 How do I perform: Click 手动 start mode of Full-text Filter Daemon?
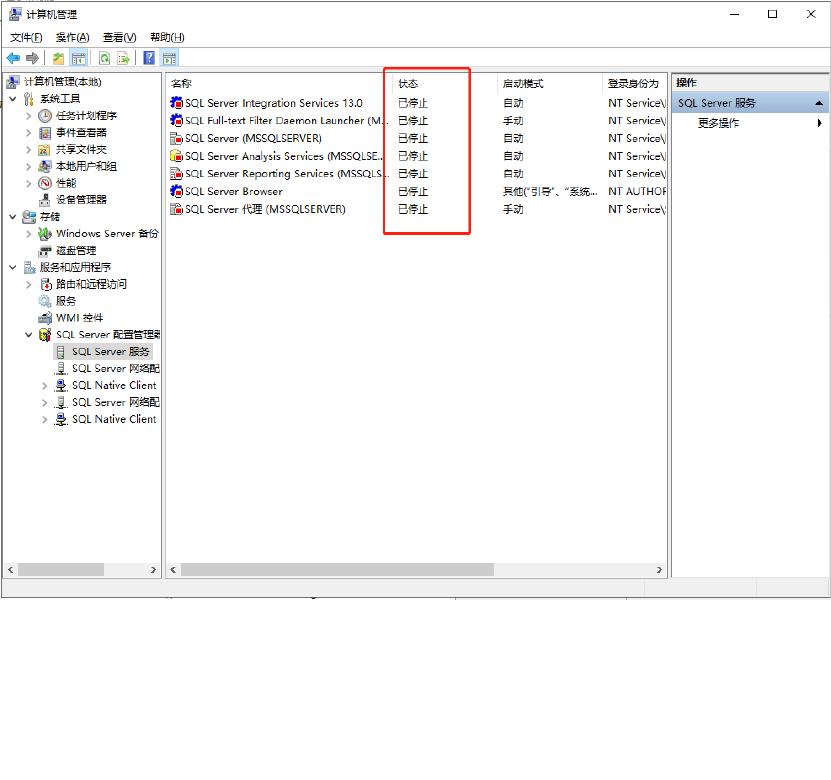click(x=513, y=120)
